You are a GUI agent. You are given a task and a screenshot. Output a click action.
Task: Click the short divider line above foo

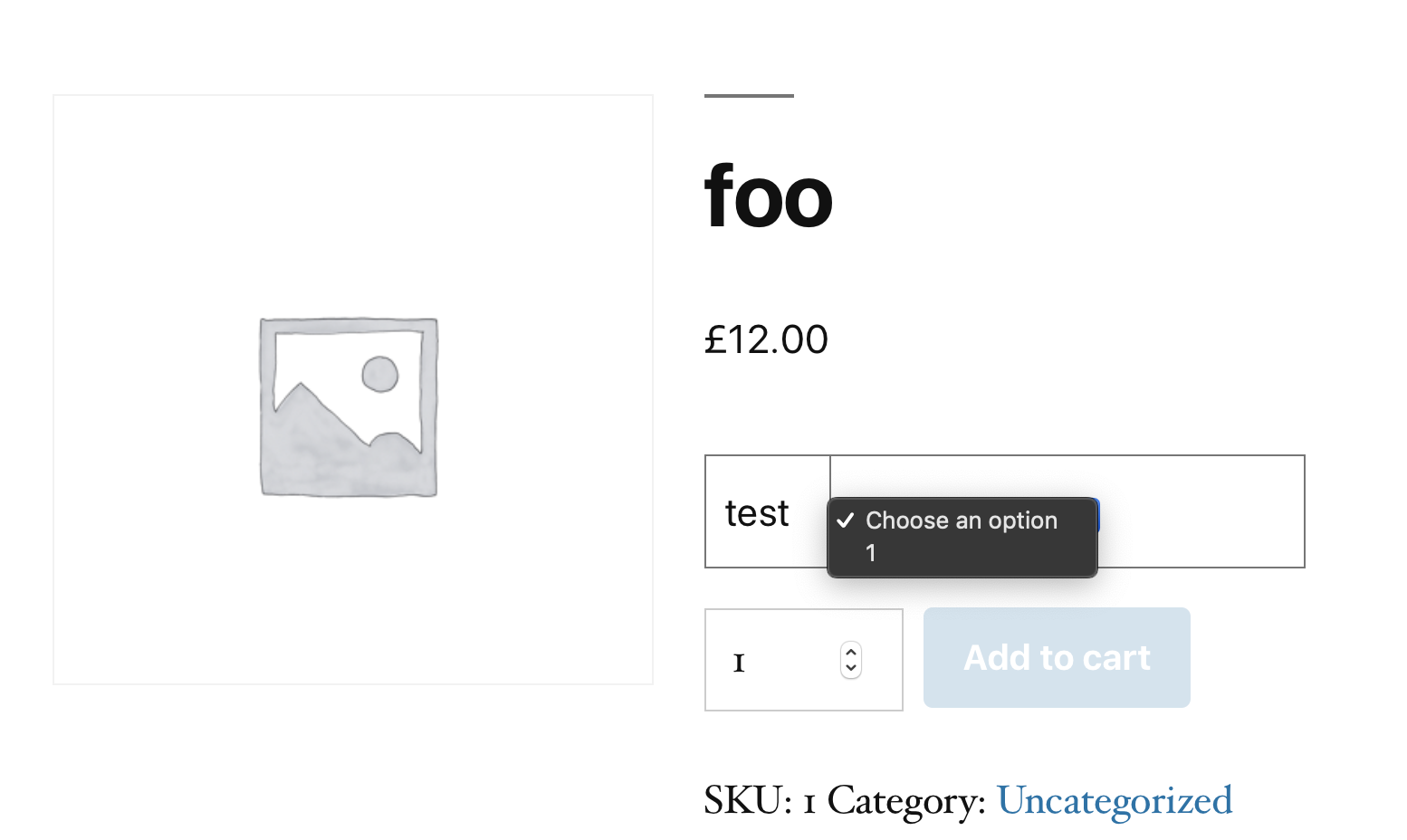(x=749, y=94)
